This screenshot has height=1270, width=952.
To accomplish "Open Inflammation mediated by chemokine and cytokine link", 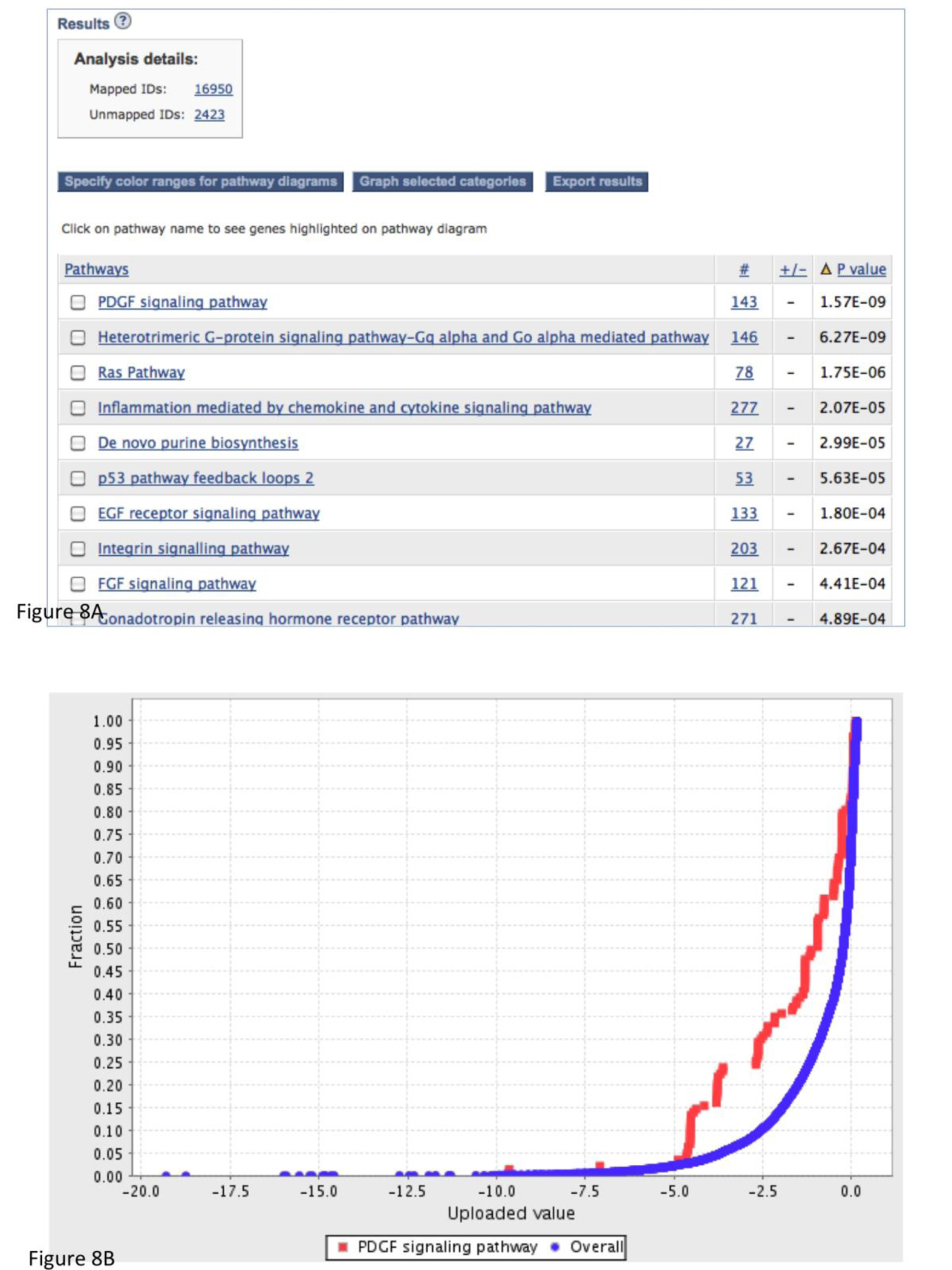I will pyautogui.click(x=345, y=408).
